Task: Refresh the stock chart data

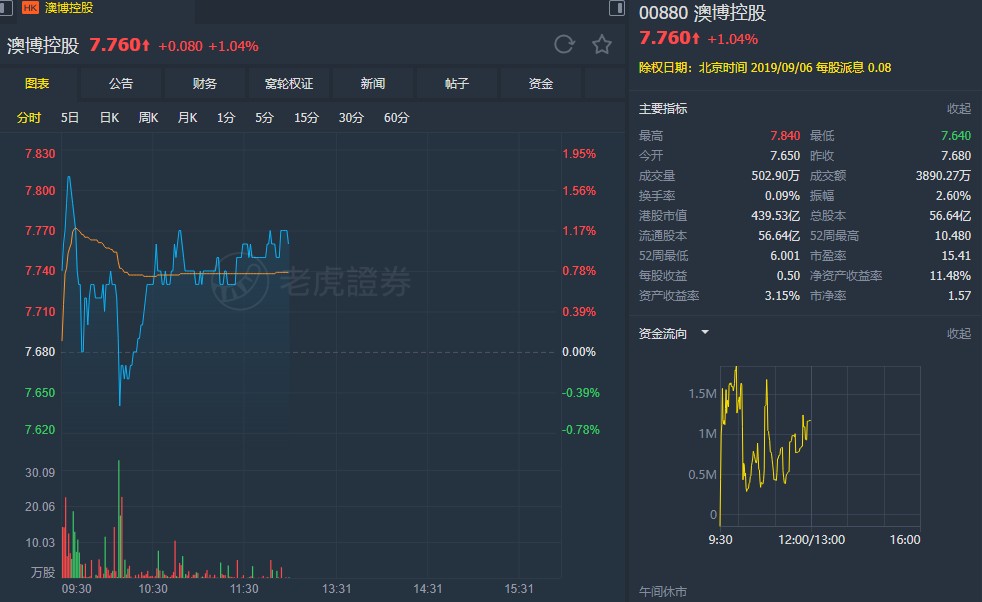Action: 563,44
